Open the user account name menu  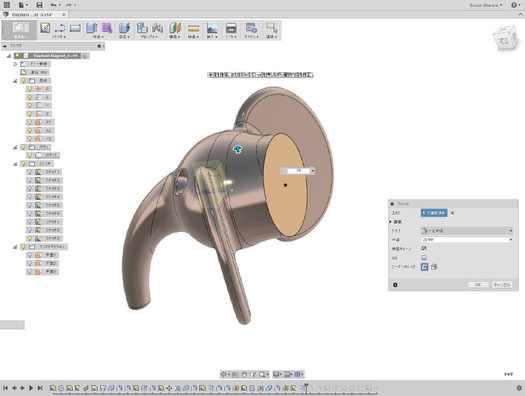485,5
